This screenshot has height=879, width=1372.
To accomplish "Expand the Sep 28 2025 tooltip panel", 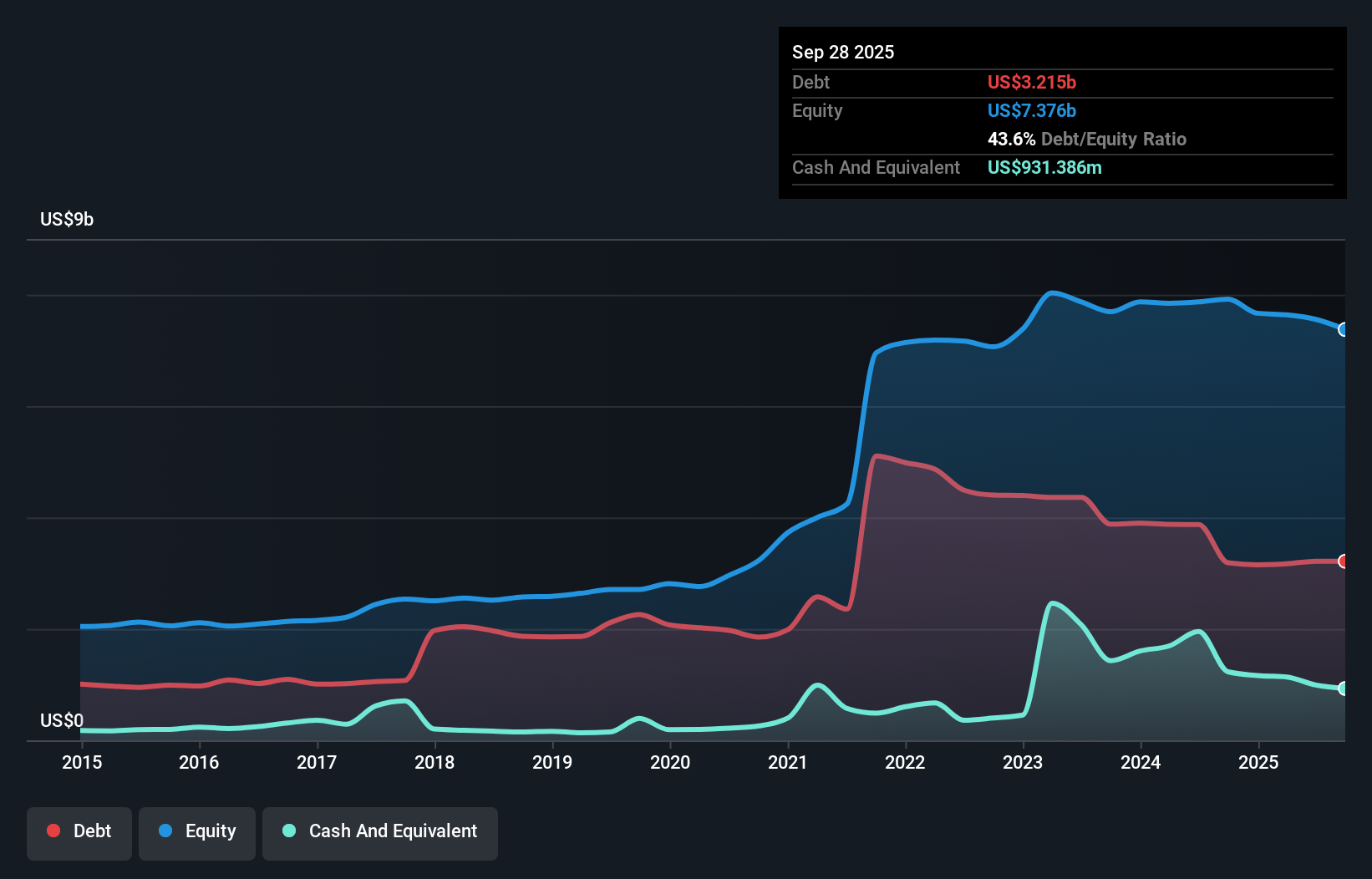I will tap(843, 52).
